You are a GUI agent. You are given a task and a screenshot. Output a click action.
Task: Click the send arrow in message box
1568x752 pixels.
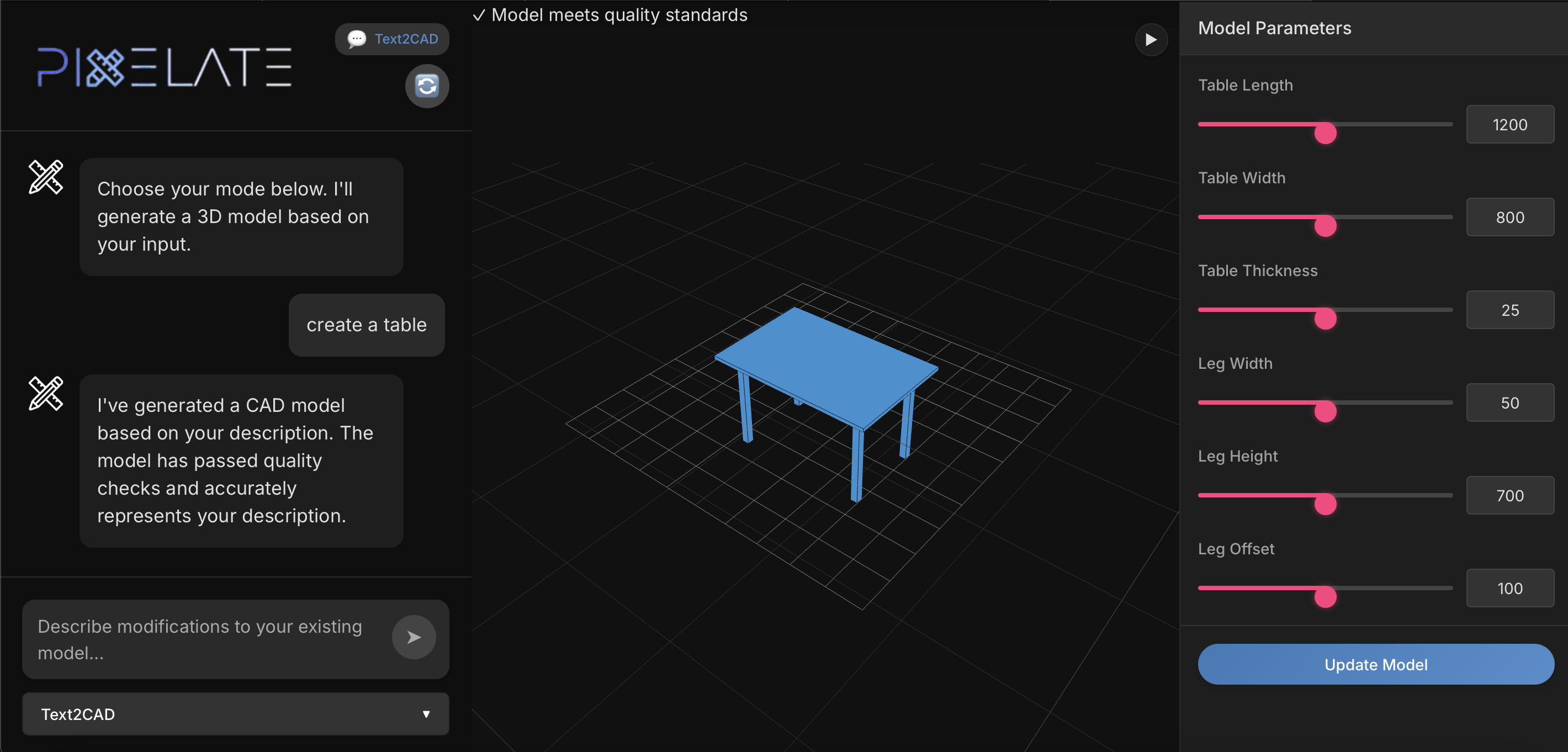click(414, 637)
